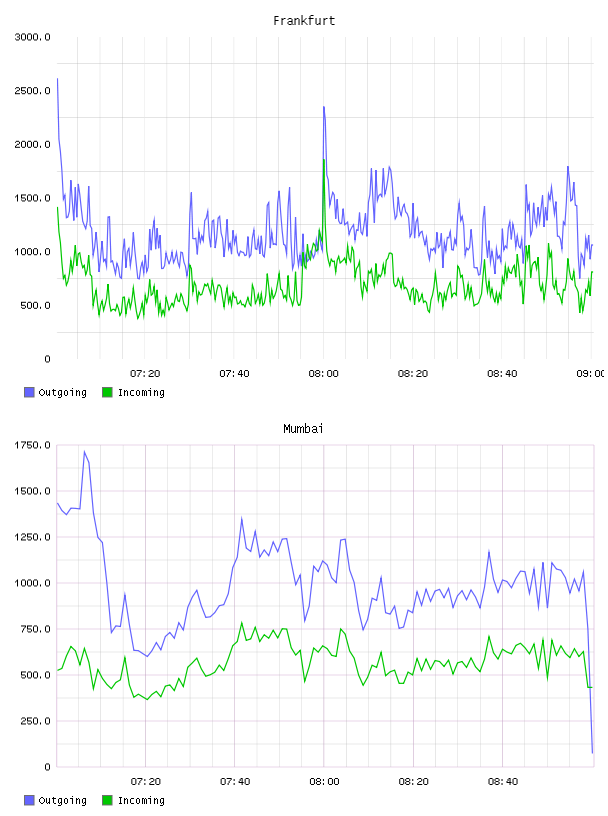The image size is (608, 816).
Task: Click the green Incoming swatch in Frankfurt legend
Action: click(107, 392)
